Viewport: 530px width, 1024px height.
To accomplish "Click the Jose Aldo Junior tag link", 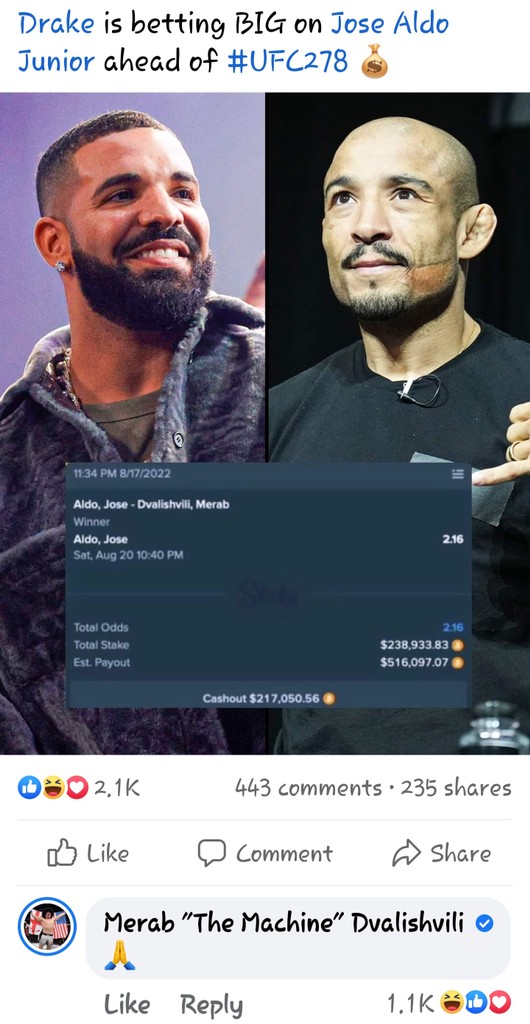I will click(233, 43).
